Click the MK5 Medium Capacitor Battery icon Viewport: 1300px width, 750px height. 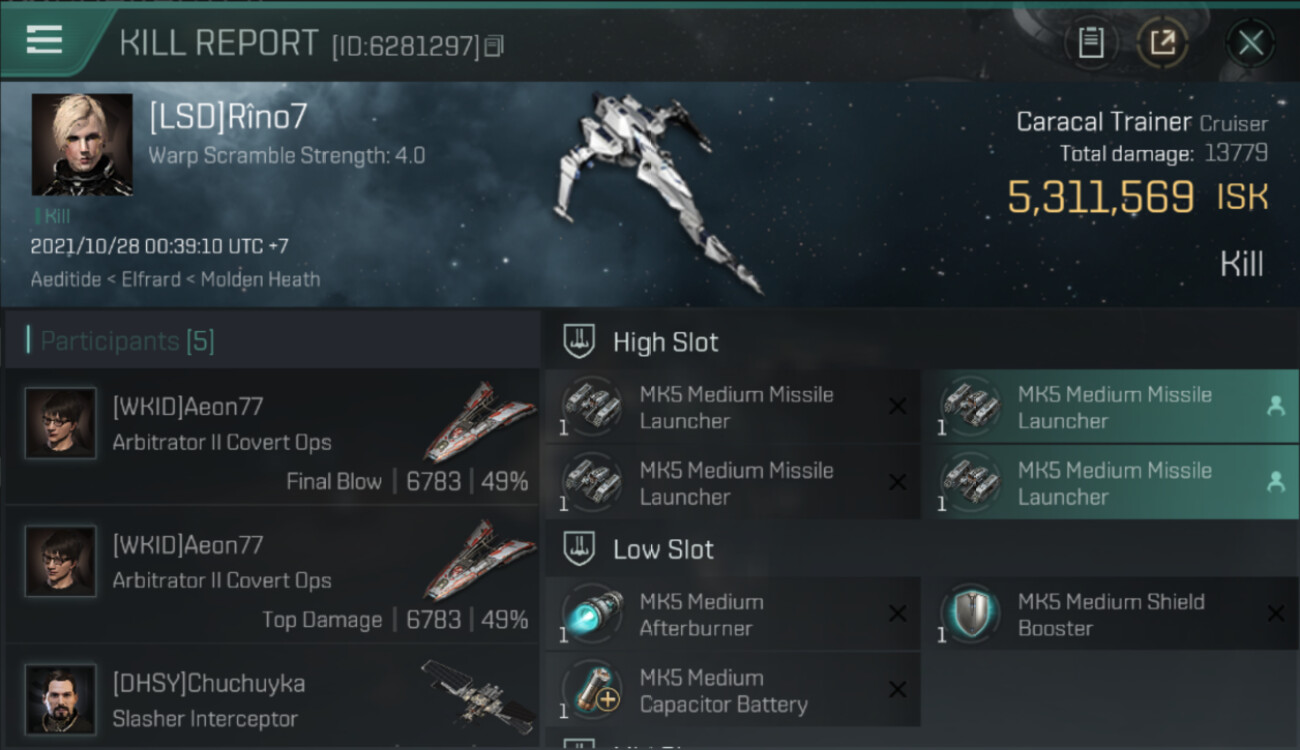pyautogui.click(x=592, y=690)
